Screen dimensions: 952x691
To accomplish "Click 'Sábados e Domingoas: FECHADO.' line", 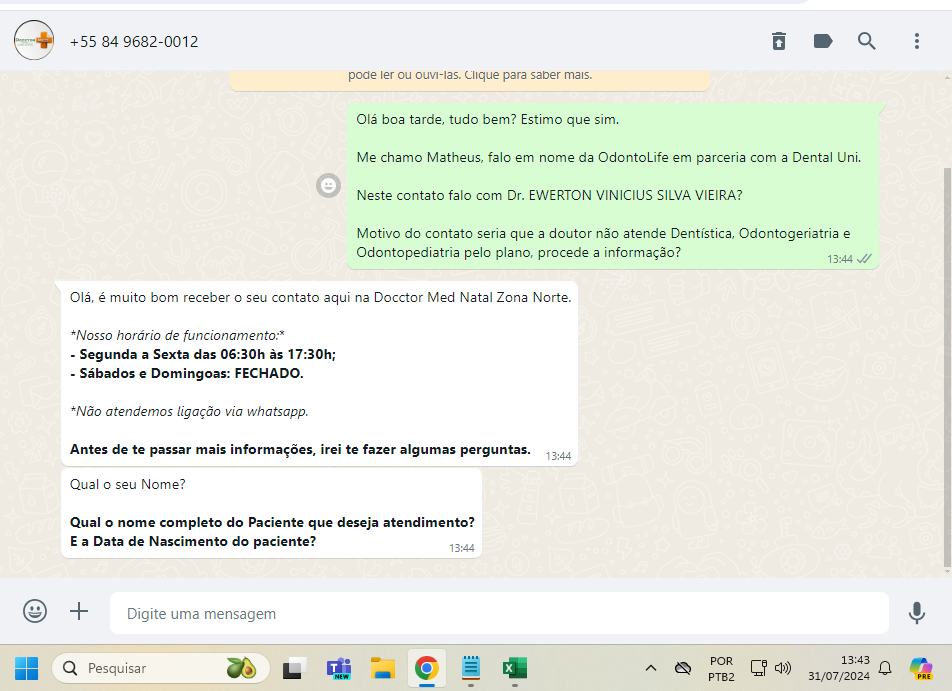I will click(186, 373).
